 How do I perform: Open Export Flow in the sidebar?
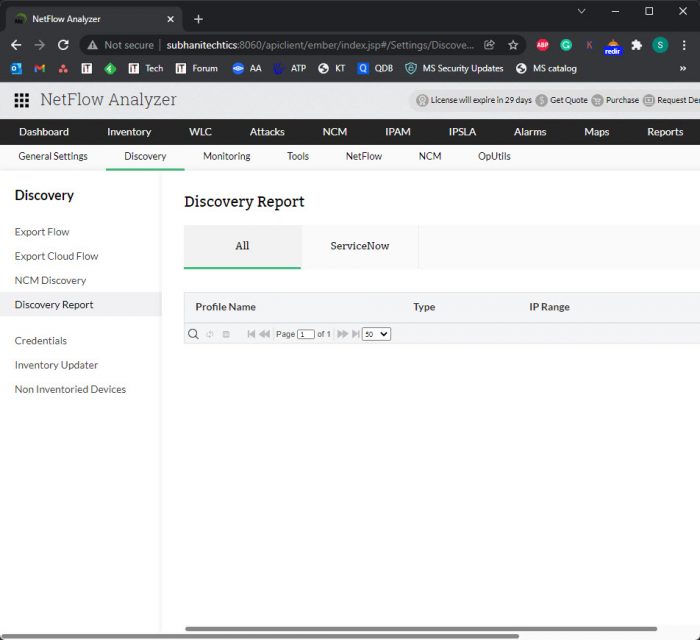[42, 232]
